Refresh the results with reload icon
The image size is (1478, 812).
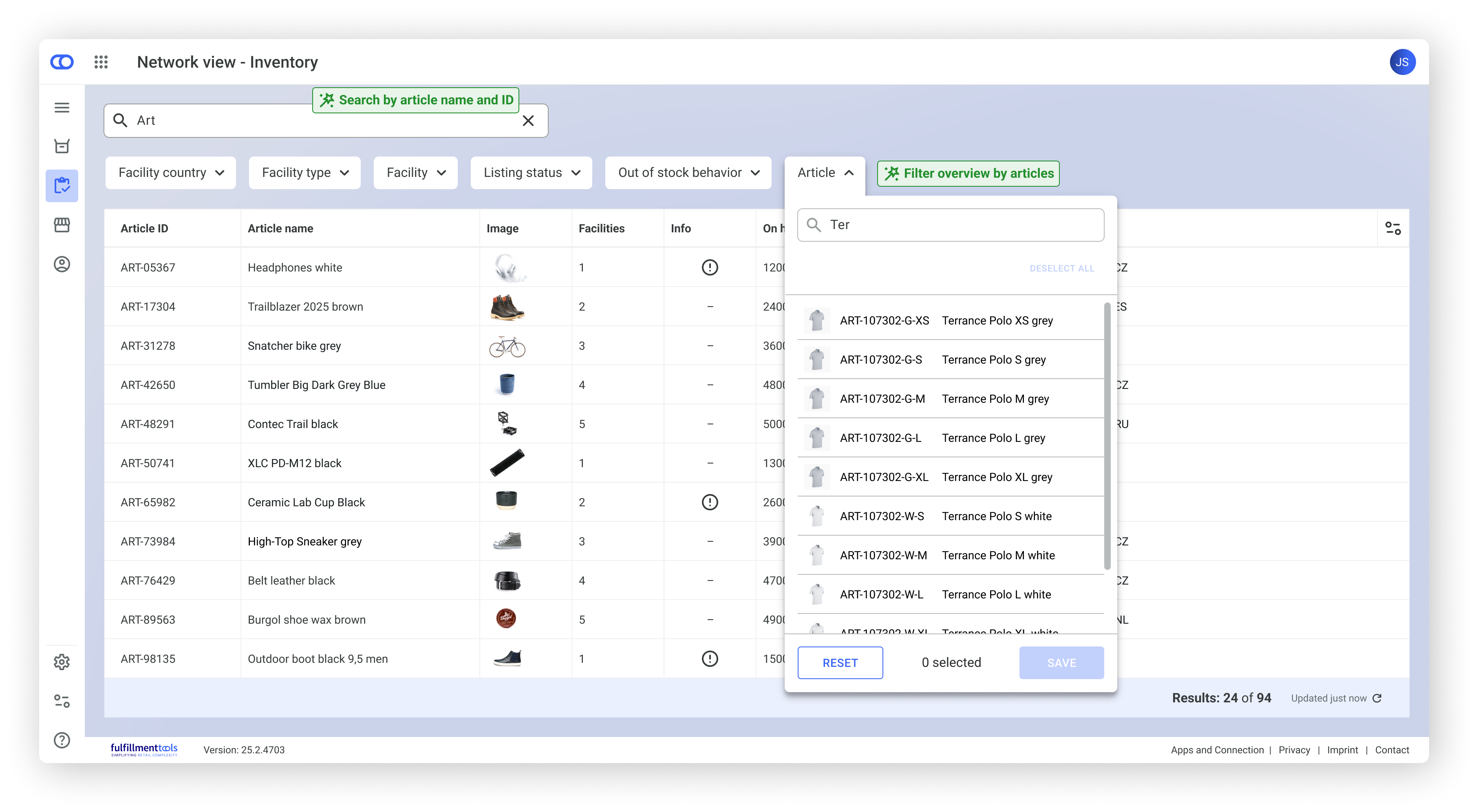click(1377, 698)
